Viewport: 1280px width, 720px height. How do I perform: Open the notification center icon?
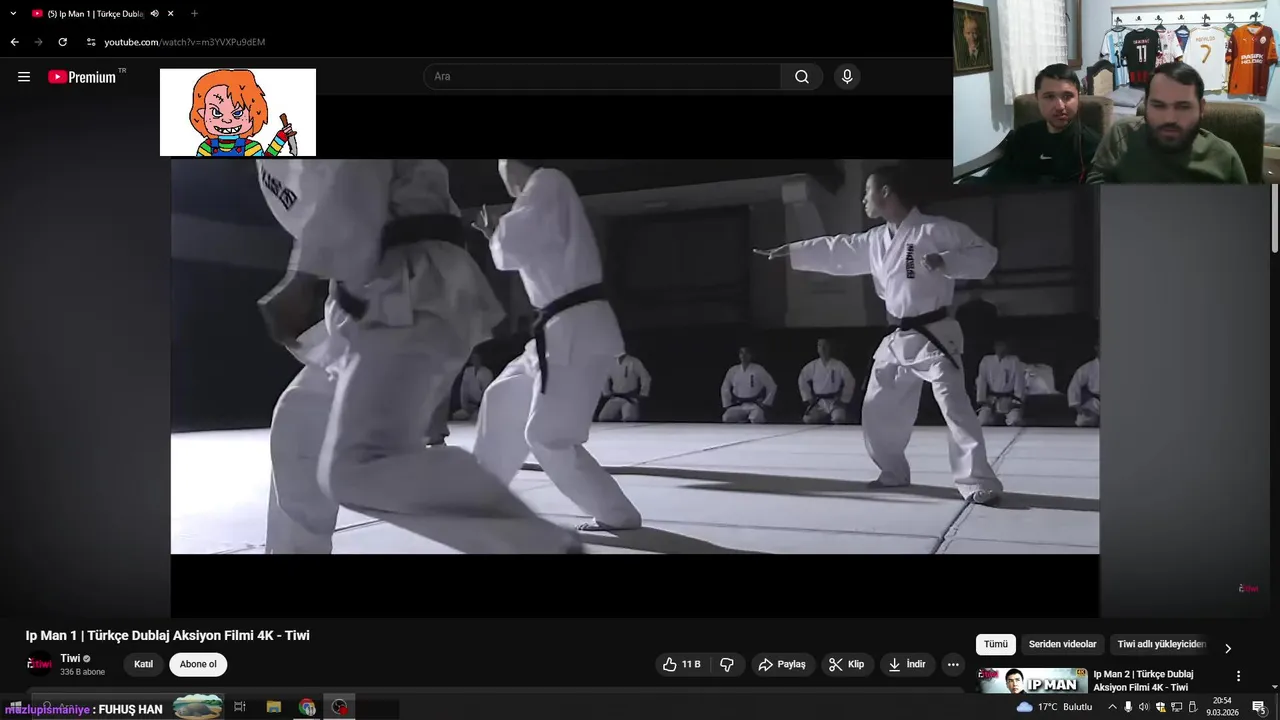(x=1259, y=707)
